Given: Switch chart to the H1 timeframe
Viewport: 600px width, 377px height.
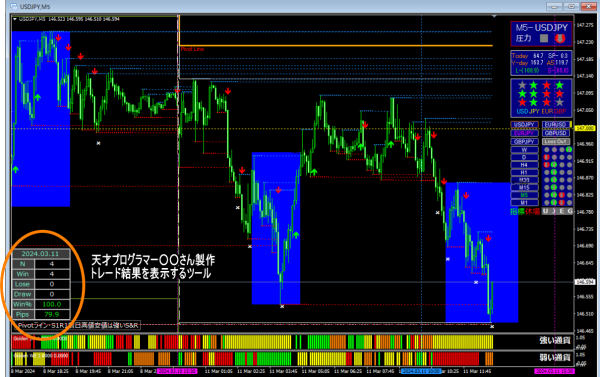Looking at the screenshot, I should (525, 172).
